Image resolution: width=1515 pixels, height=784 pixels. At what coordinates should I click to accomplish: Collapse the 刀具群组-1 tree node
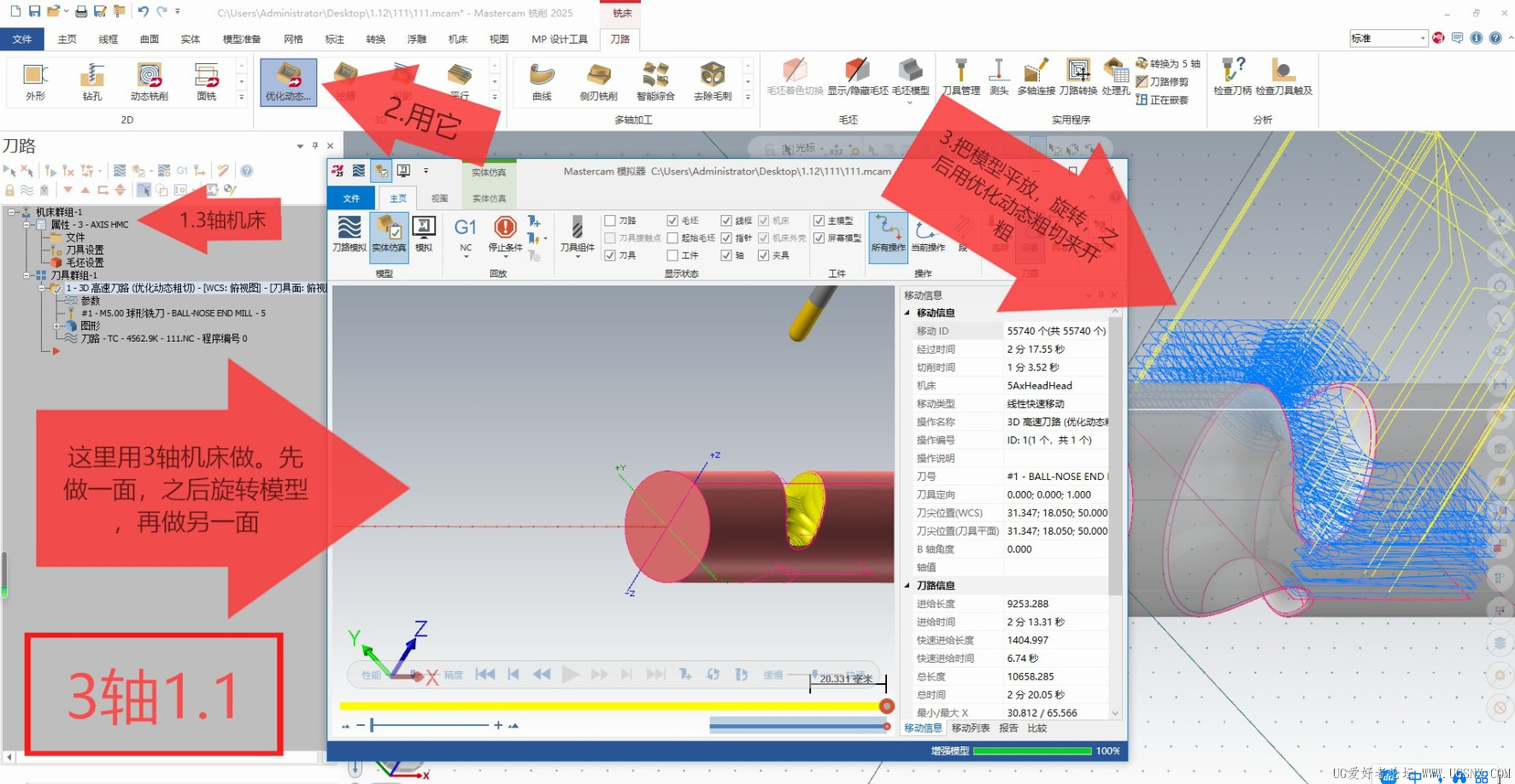click(x=27, y=275)
